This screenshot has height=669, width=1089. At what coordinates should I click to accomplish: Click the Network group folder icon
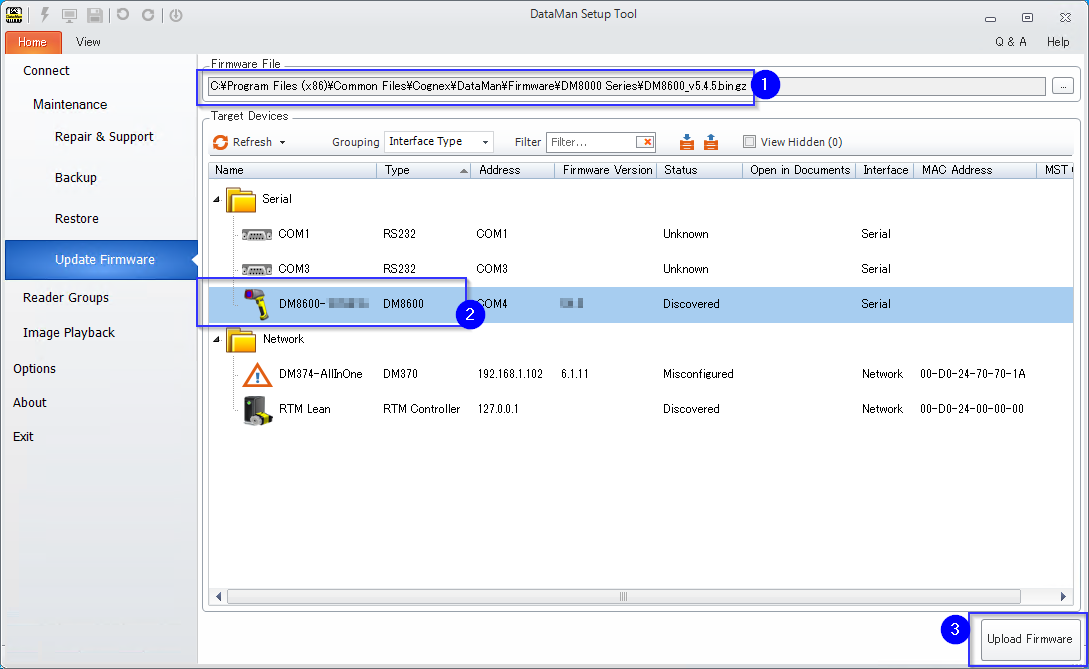[241, 340]
